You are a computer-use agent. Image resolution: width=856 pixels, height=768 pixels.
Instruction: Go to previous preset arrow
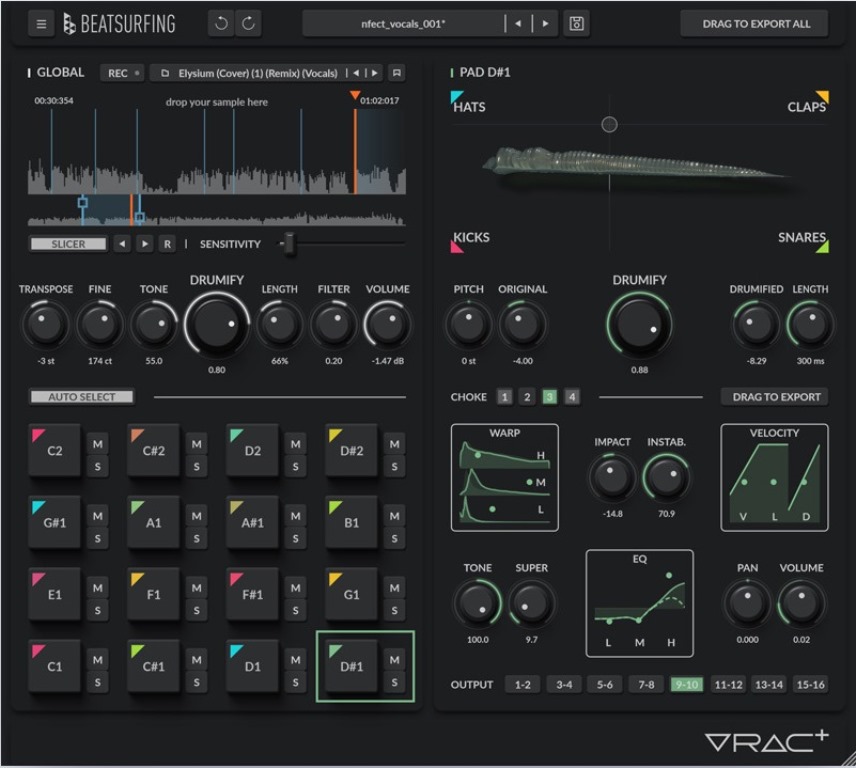click(x=518, y=23)
